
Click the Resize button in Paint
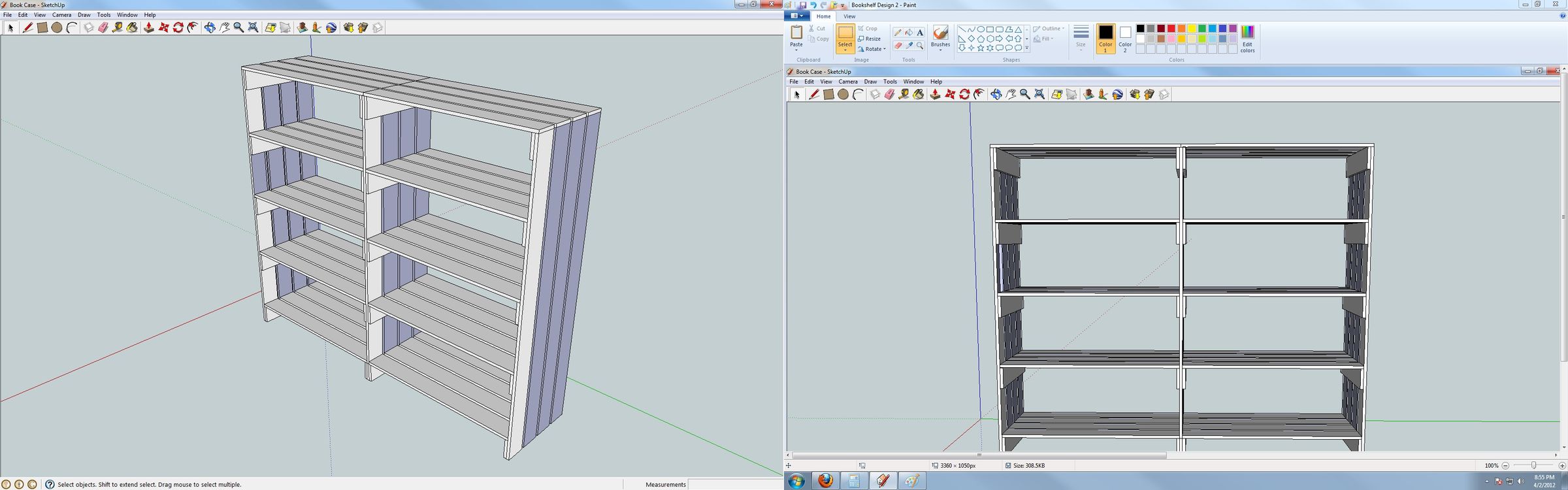click(x=870, y=39)
